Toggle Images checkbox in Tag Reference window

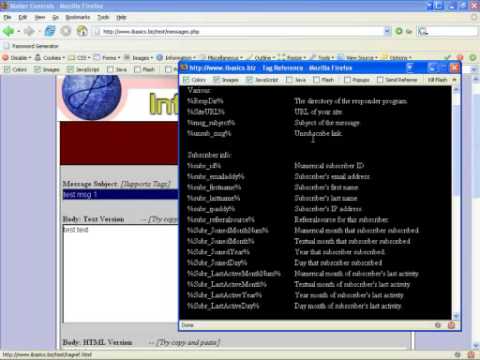tap(217, 80)
